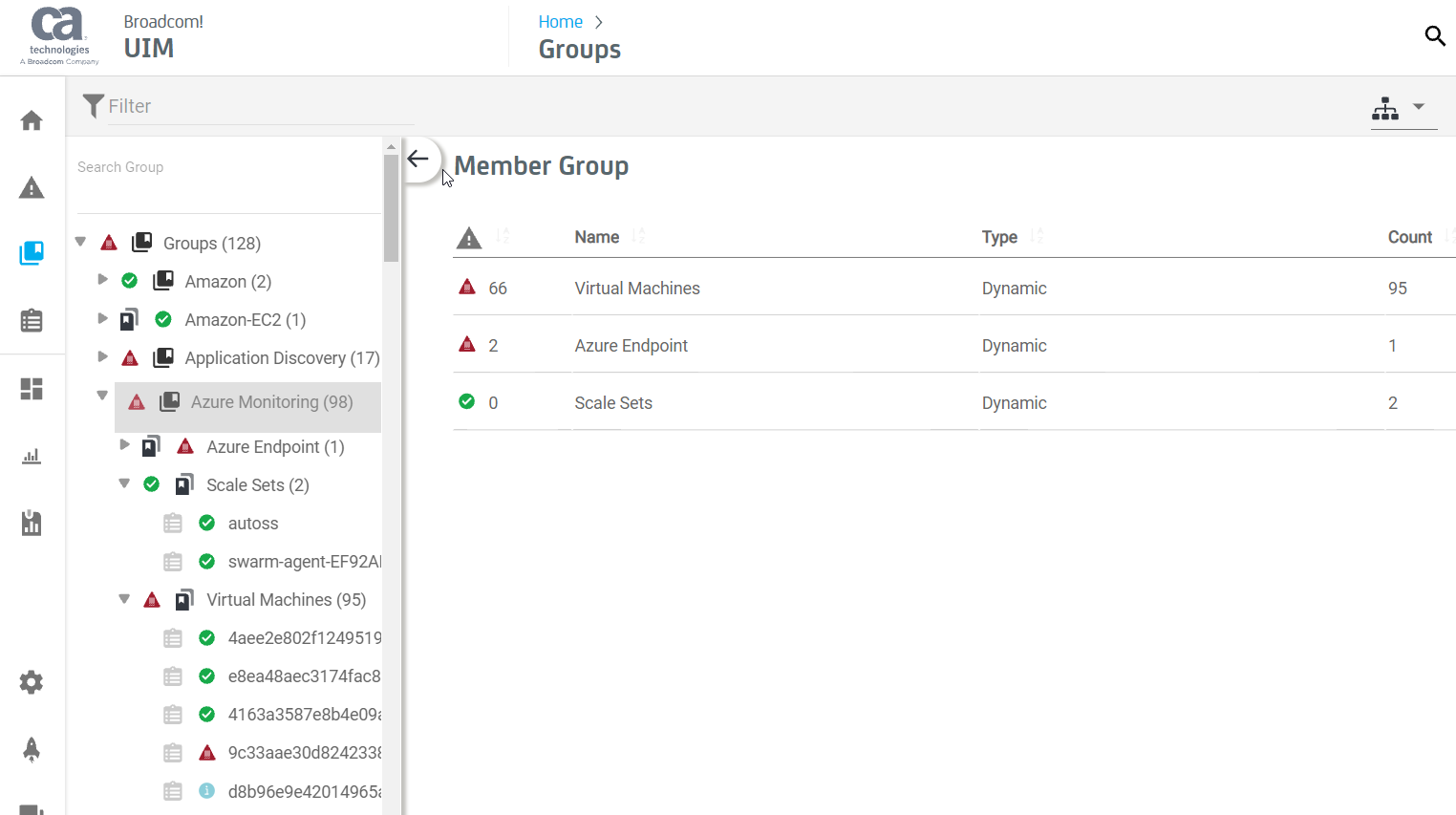Click the rocket icon near bottom of sidebar
This screenshot has height=815, width=1456.
32,750
